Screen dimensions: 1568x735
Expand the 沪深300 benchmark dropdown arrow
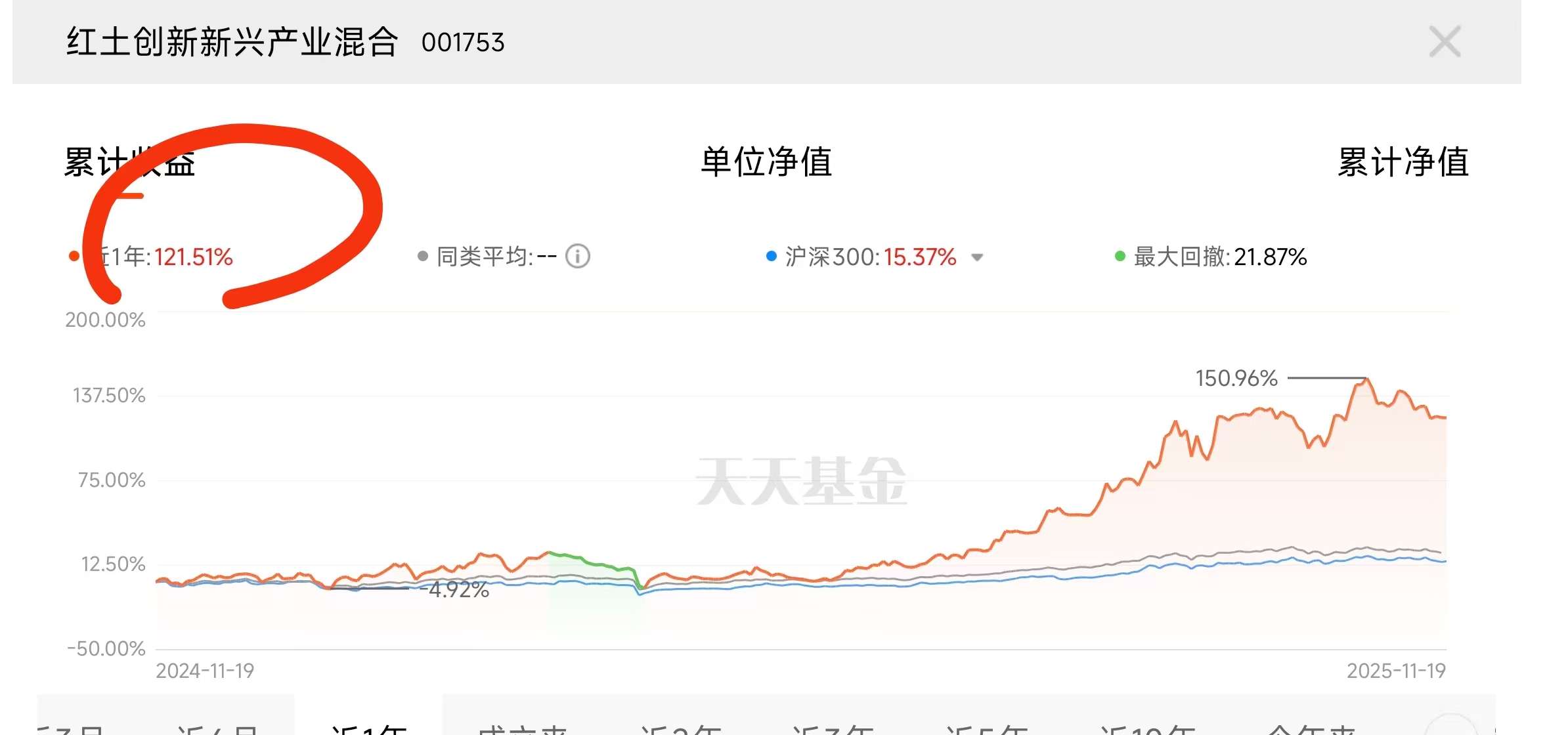(977, 257)
